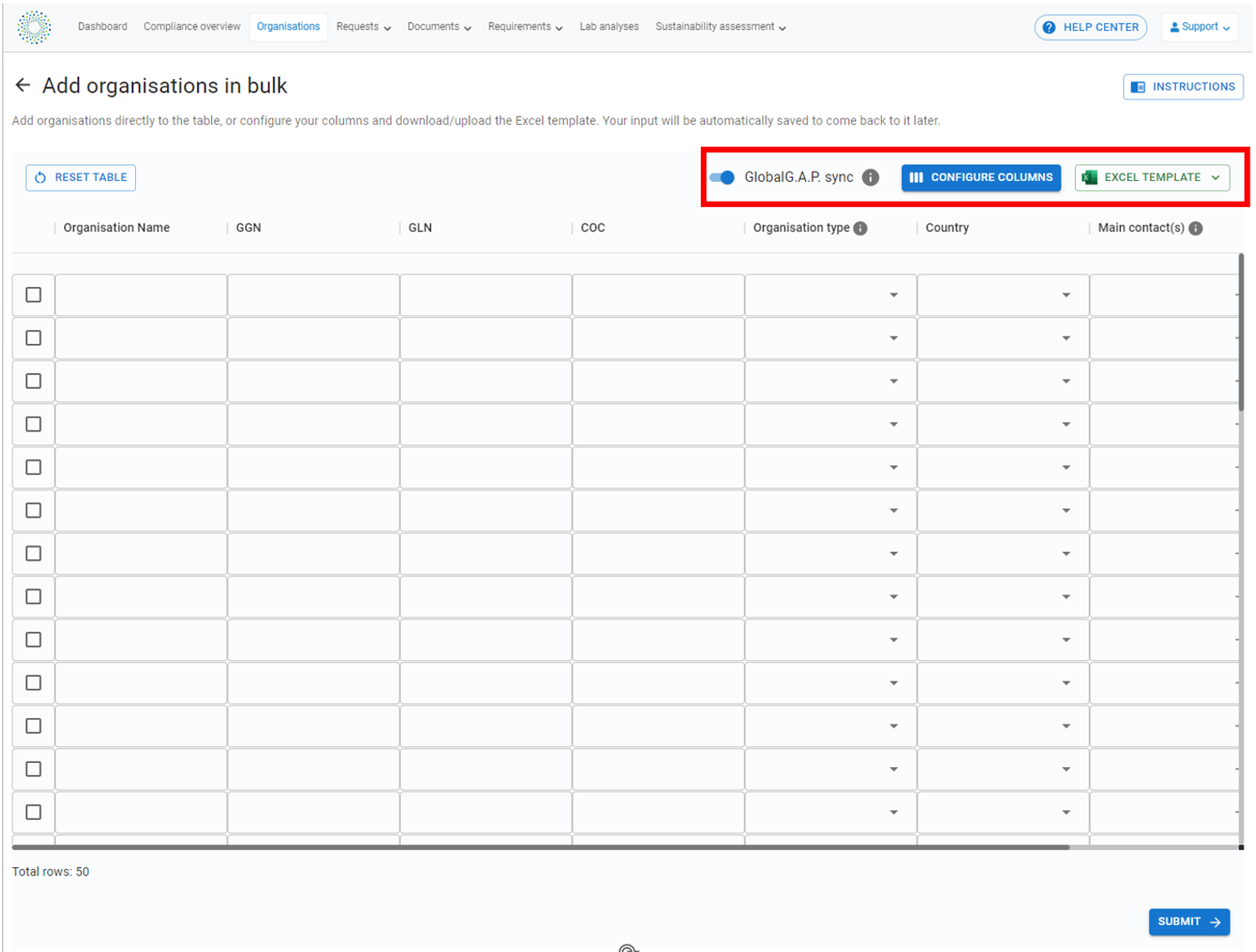The width and height of the screenshot is (1256, 952).
Task: Click Configure Columns button
Action: tap(981, 177)
